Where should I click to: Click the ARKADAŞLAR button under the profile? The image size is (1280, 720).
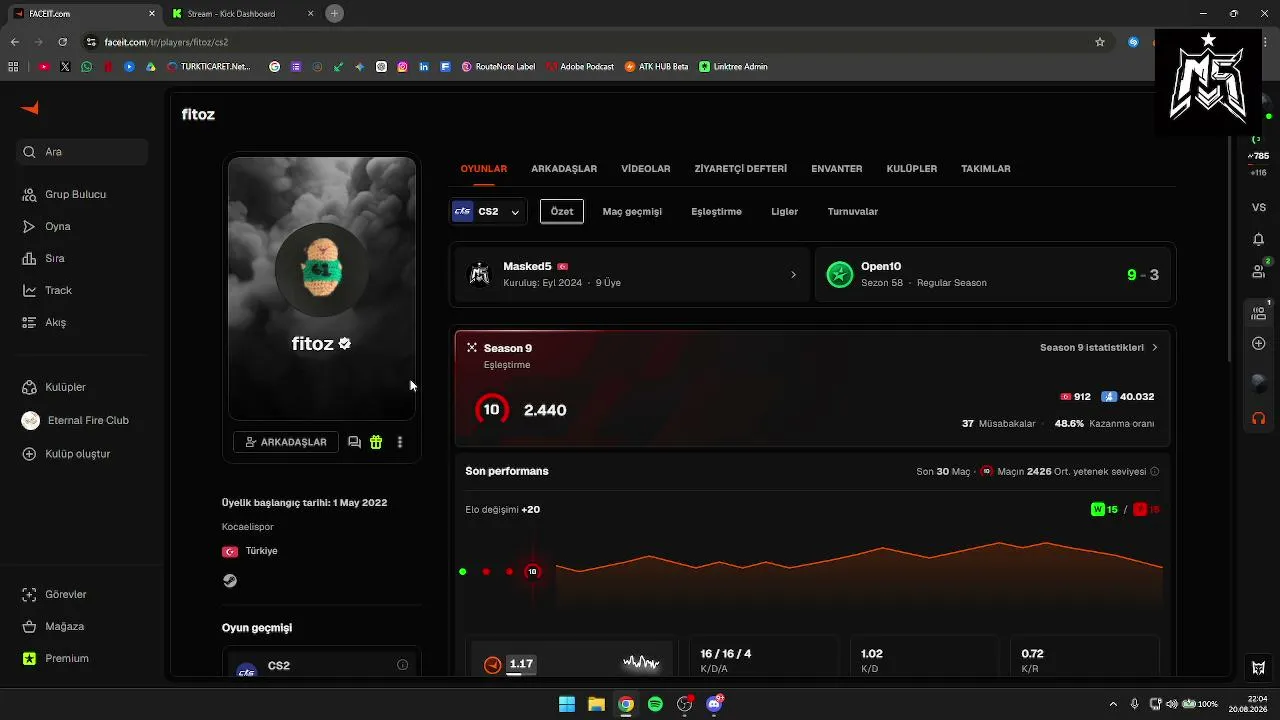point(286,442)
